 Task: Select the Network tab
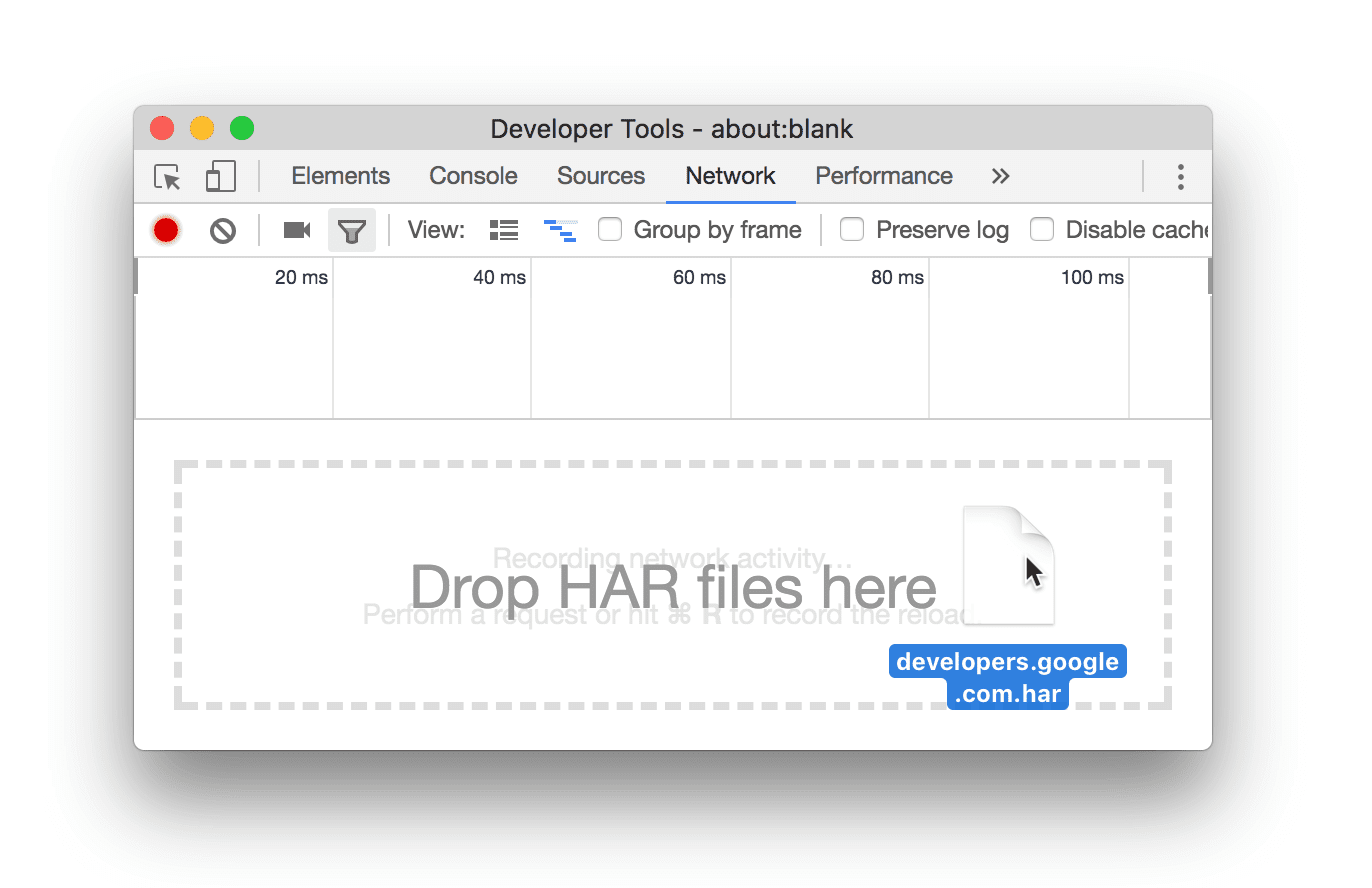click(730, 176)
